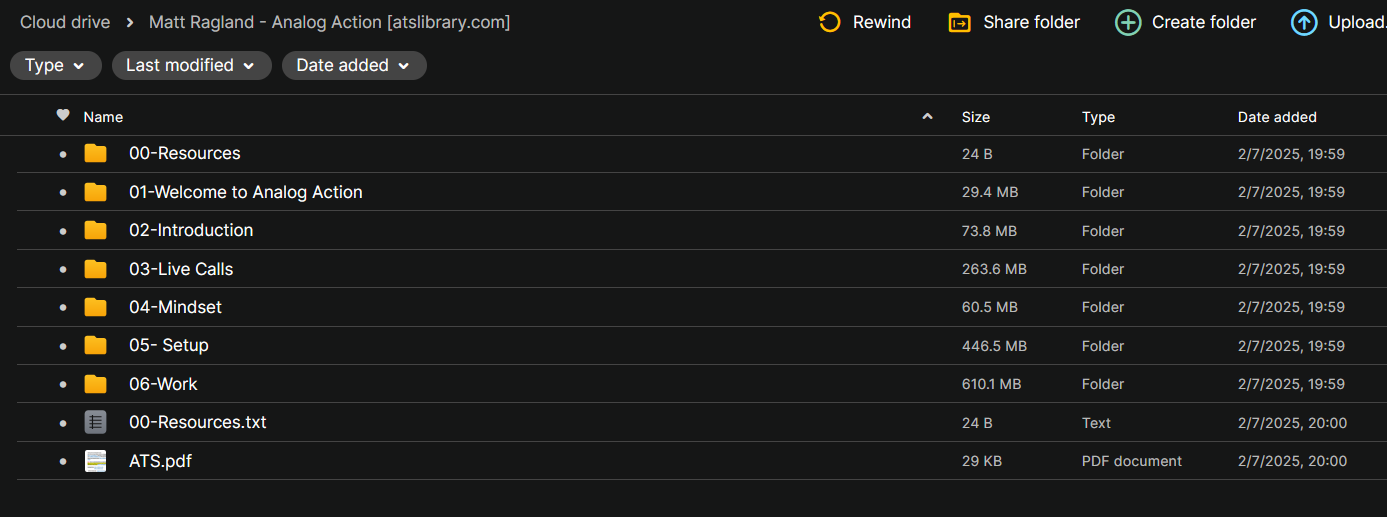
Task: Click the heart favorite column icon
Action: point(63,116)
